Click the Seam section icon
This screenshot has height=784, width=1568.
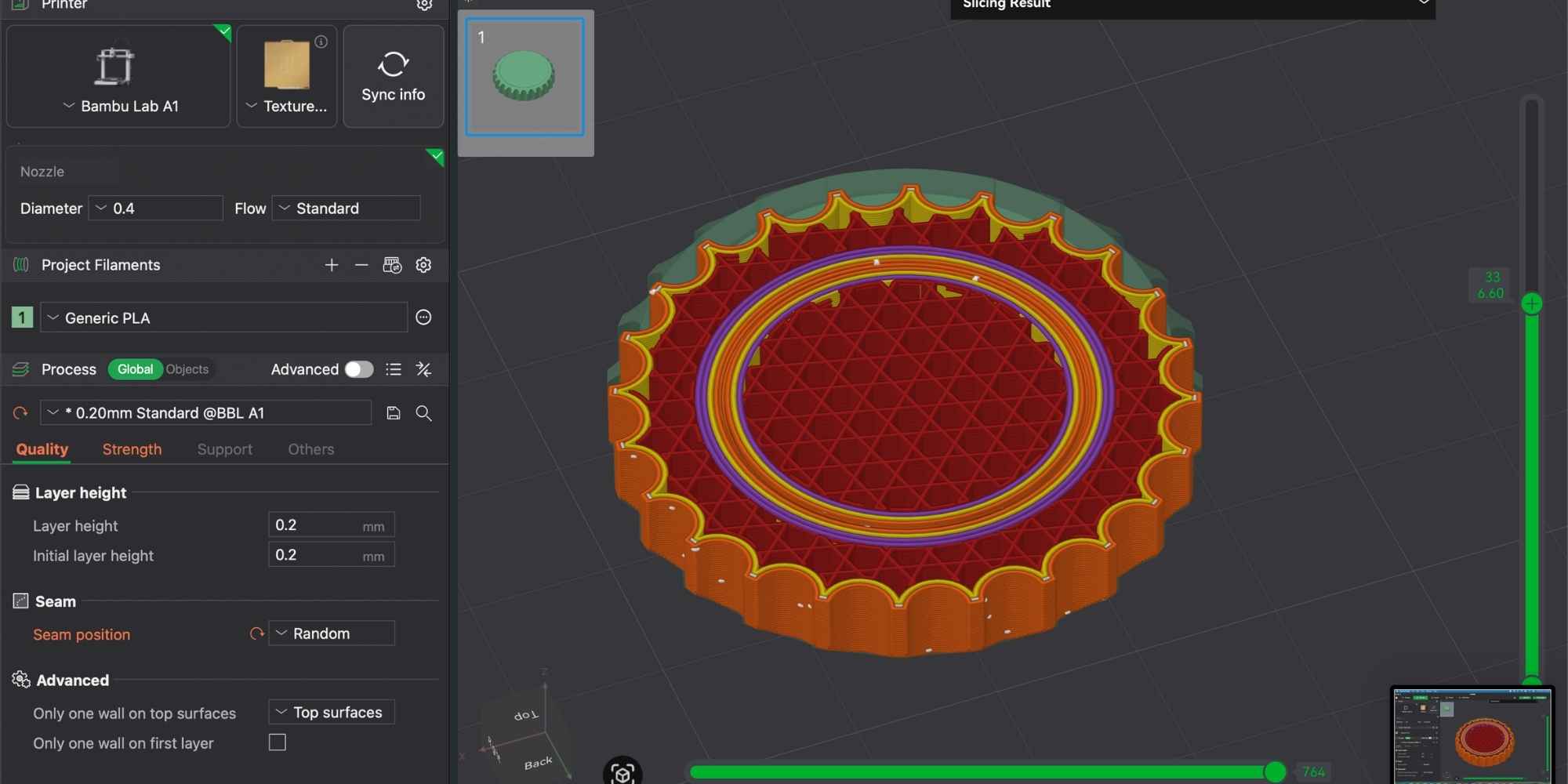click(x=21, y=601)
